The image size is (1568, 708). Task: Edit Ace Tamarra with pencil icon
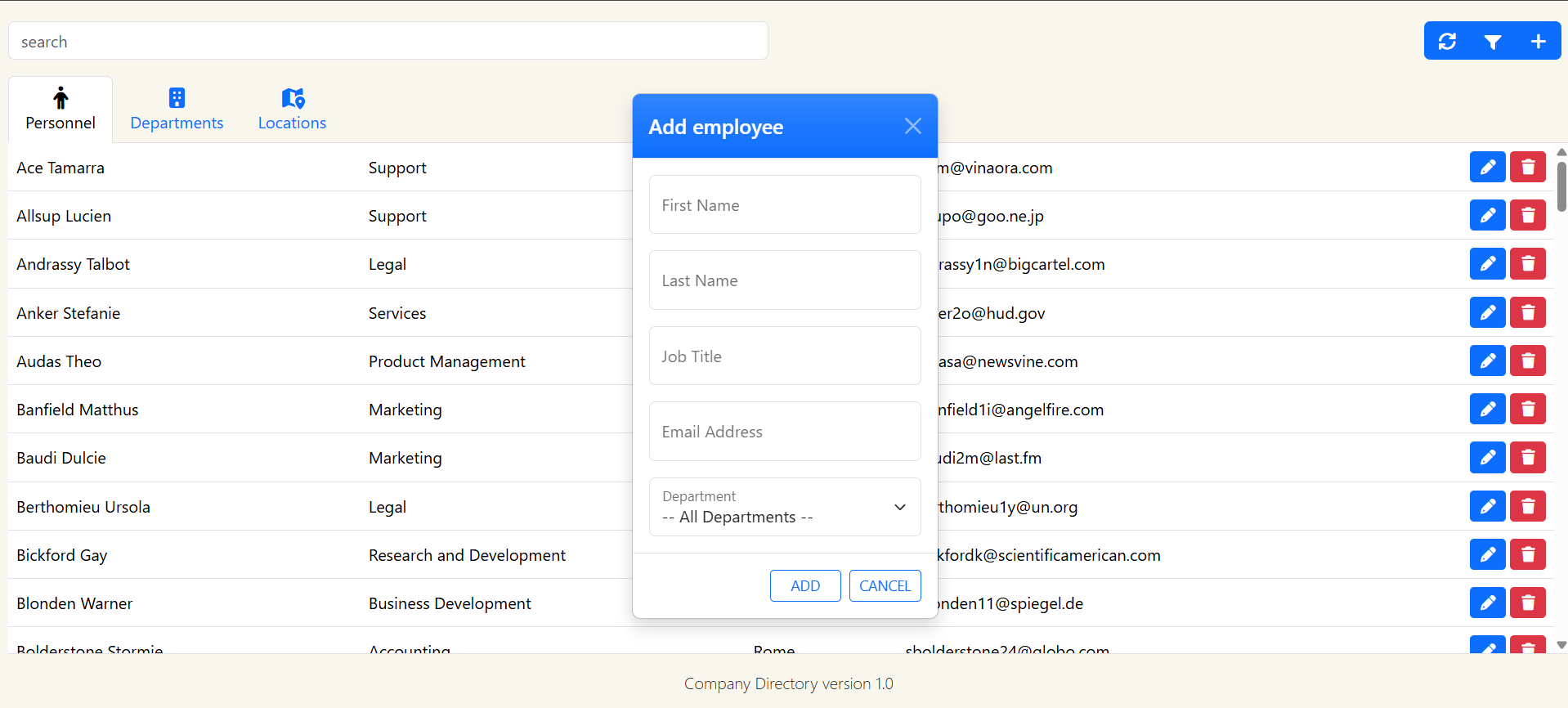click(1487, 168)
